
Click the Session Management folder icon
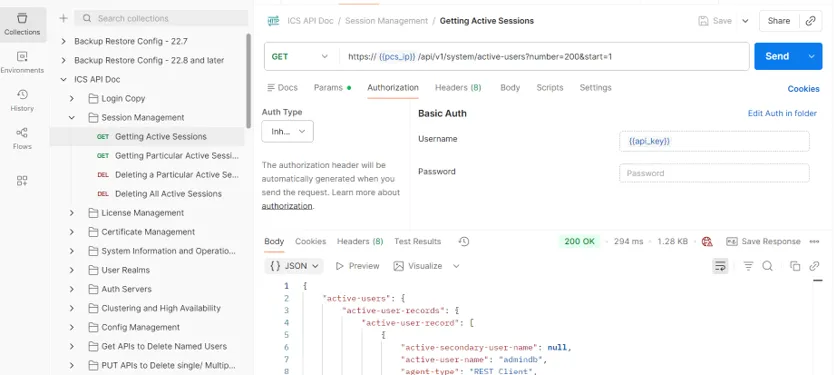click(x=93, y=118)
